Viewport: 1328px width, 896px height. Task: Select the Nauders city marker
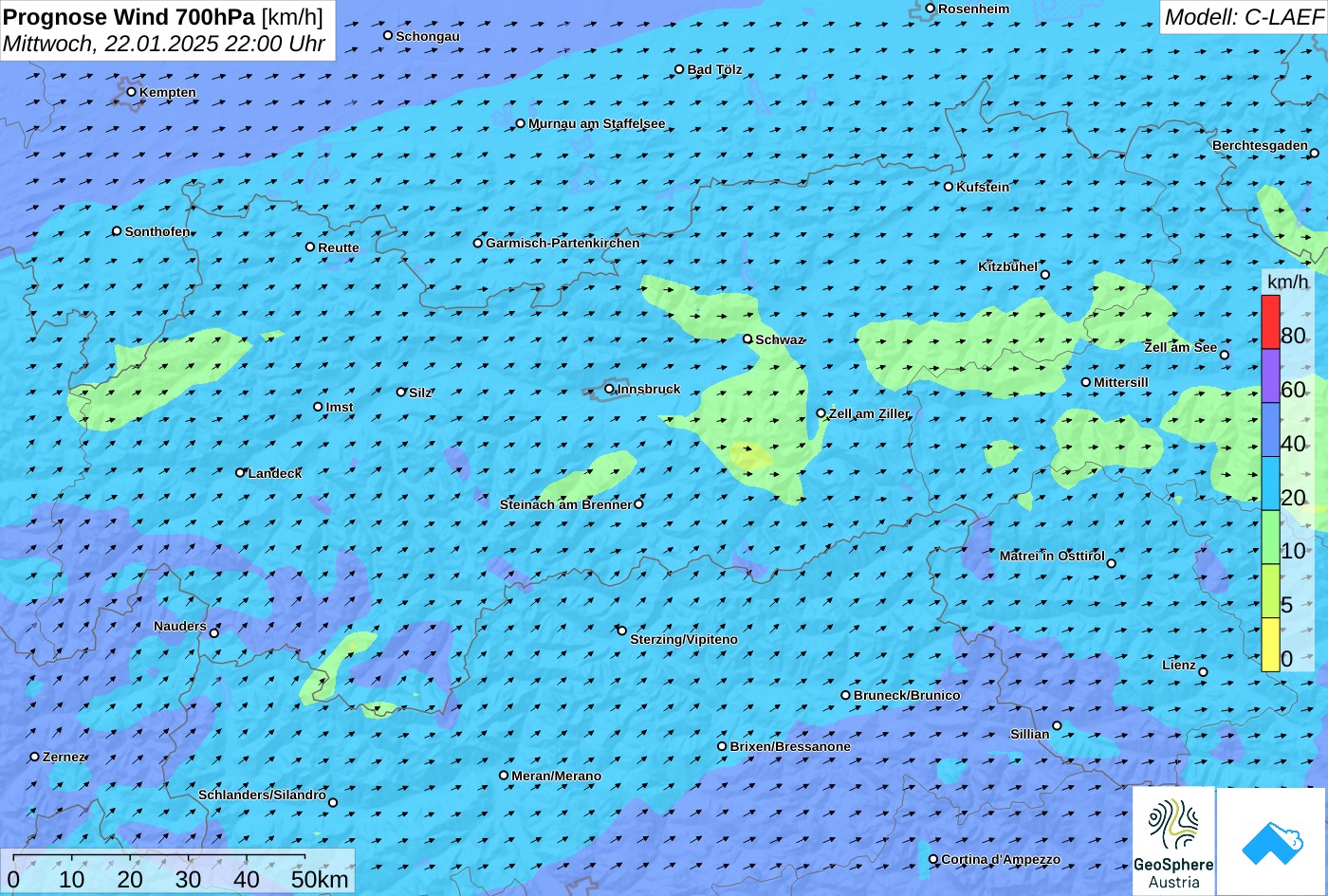point(213,633)
